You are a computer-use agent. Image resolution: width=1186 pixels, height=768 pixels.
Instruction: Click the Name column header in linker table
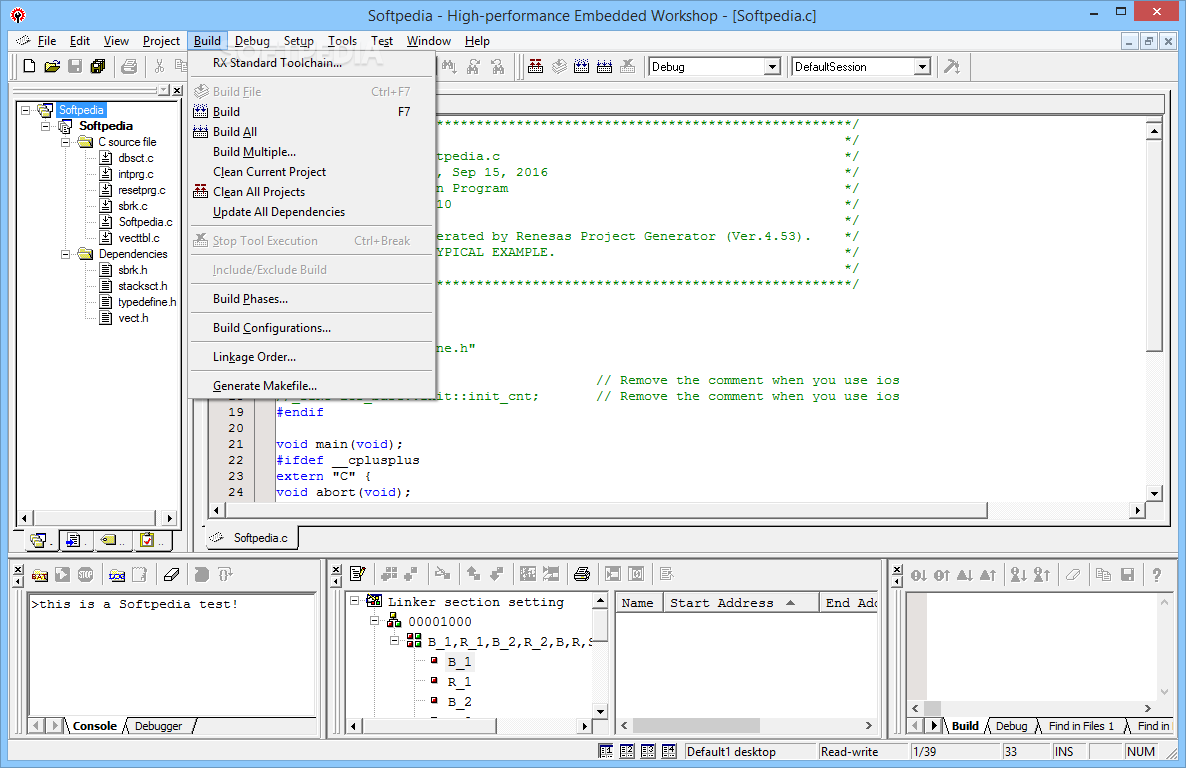coord(639,602)
